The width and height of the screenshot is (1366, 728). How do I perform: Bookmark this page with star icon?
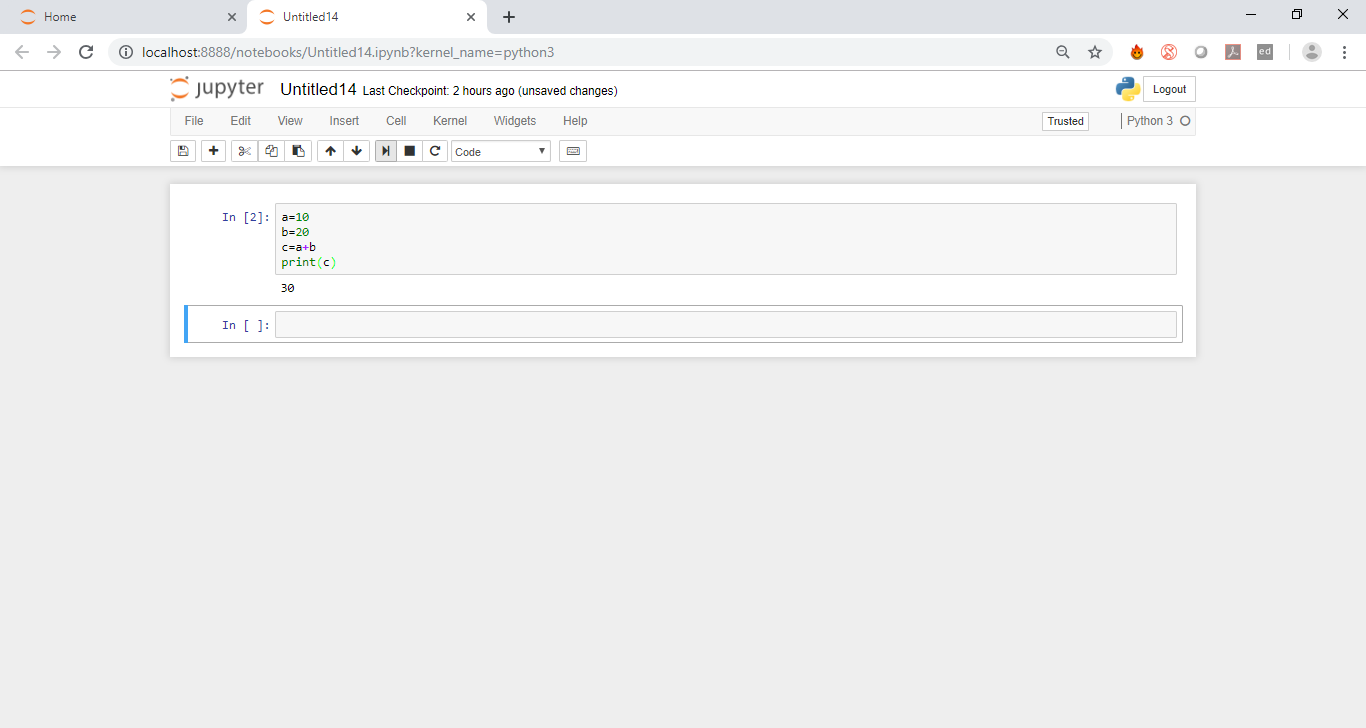tap(1095, 52)
